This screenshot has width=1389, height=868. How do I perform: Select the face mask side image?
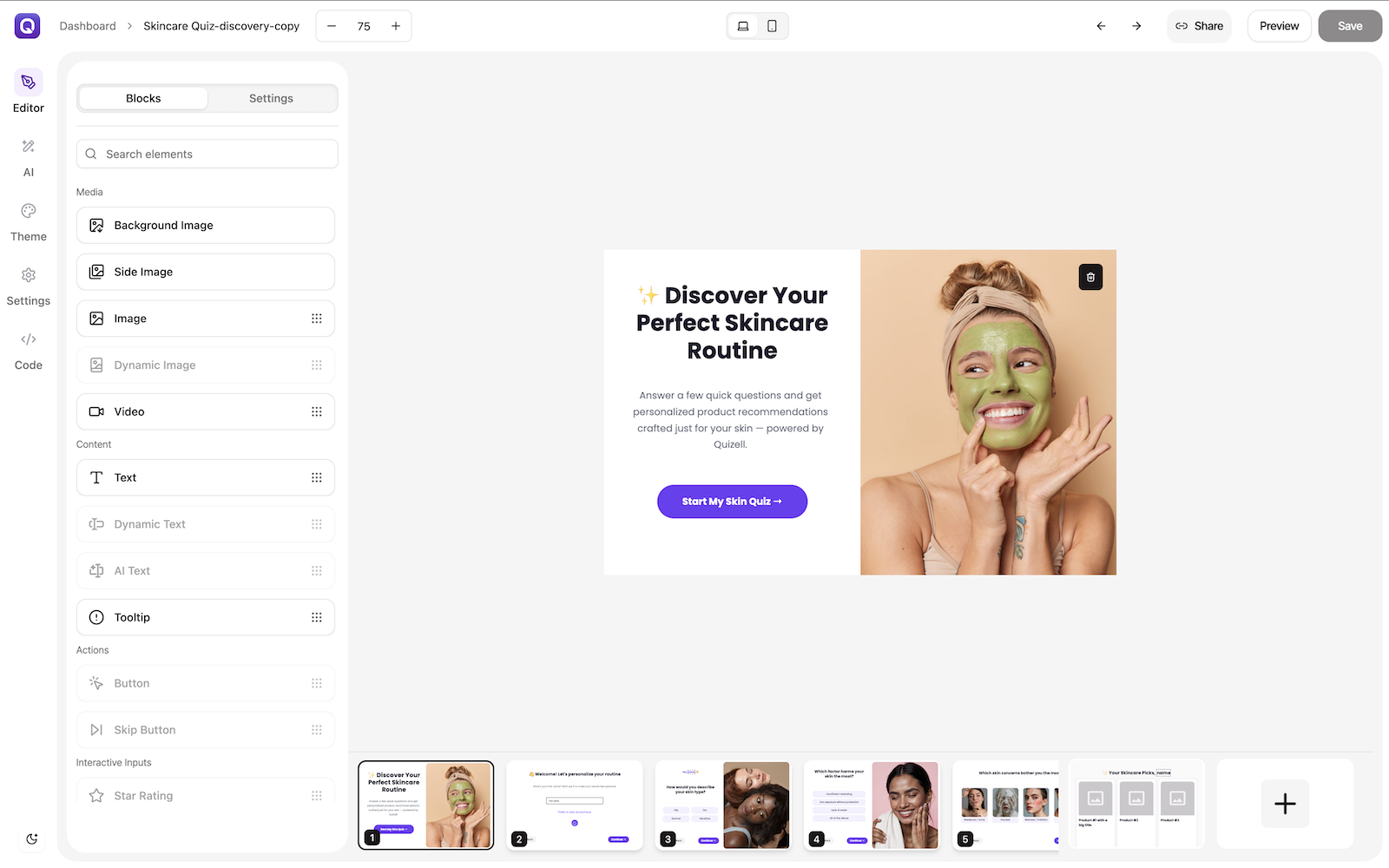tap(988, 412)
